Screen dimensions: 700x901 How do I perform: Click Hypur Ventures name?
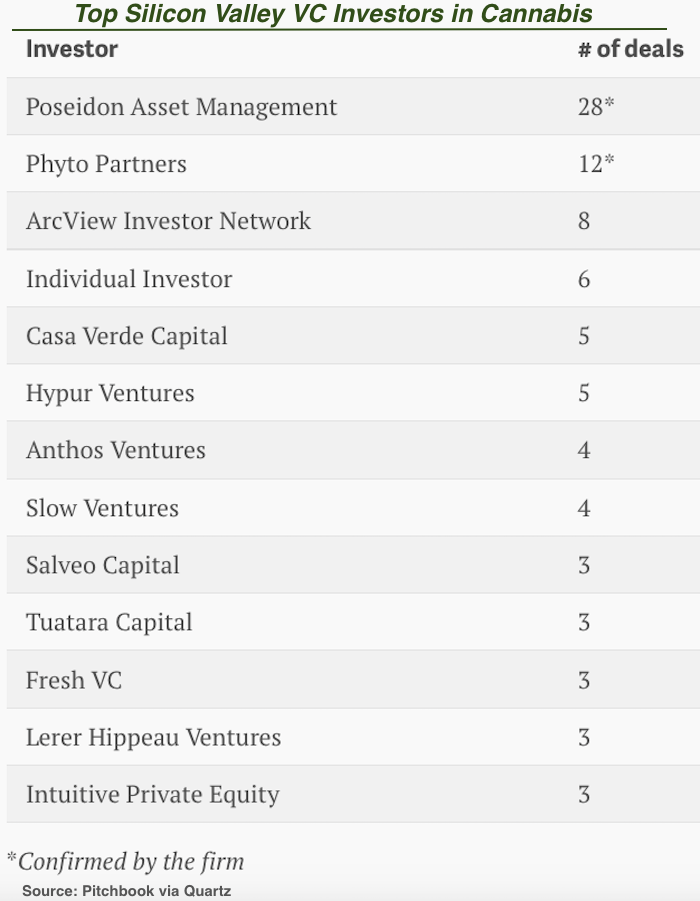(x=110, y=394)
